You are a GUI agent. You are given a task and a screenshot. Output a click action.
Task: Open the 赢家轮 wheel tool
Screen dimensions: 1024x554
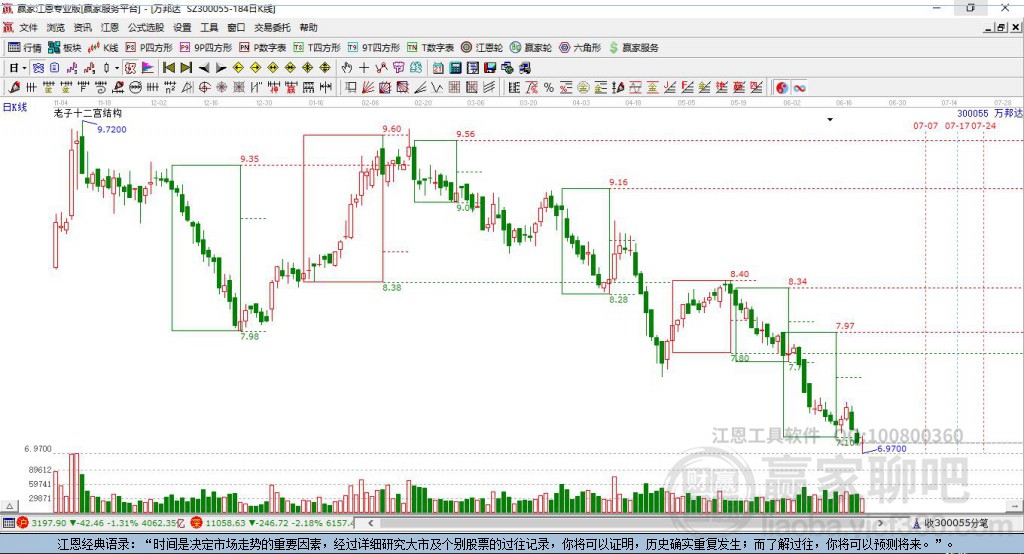[x=531, y=48]
